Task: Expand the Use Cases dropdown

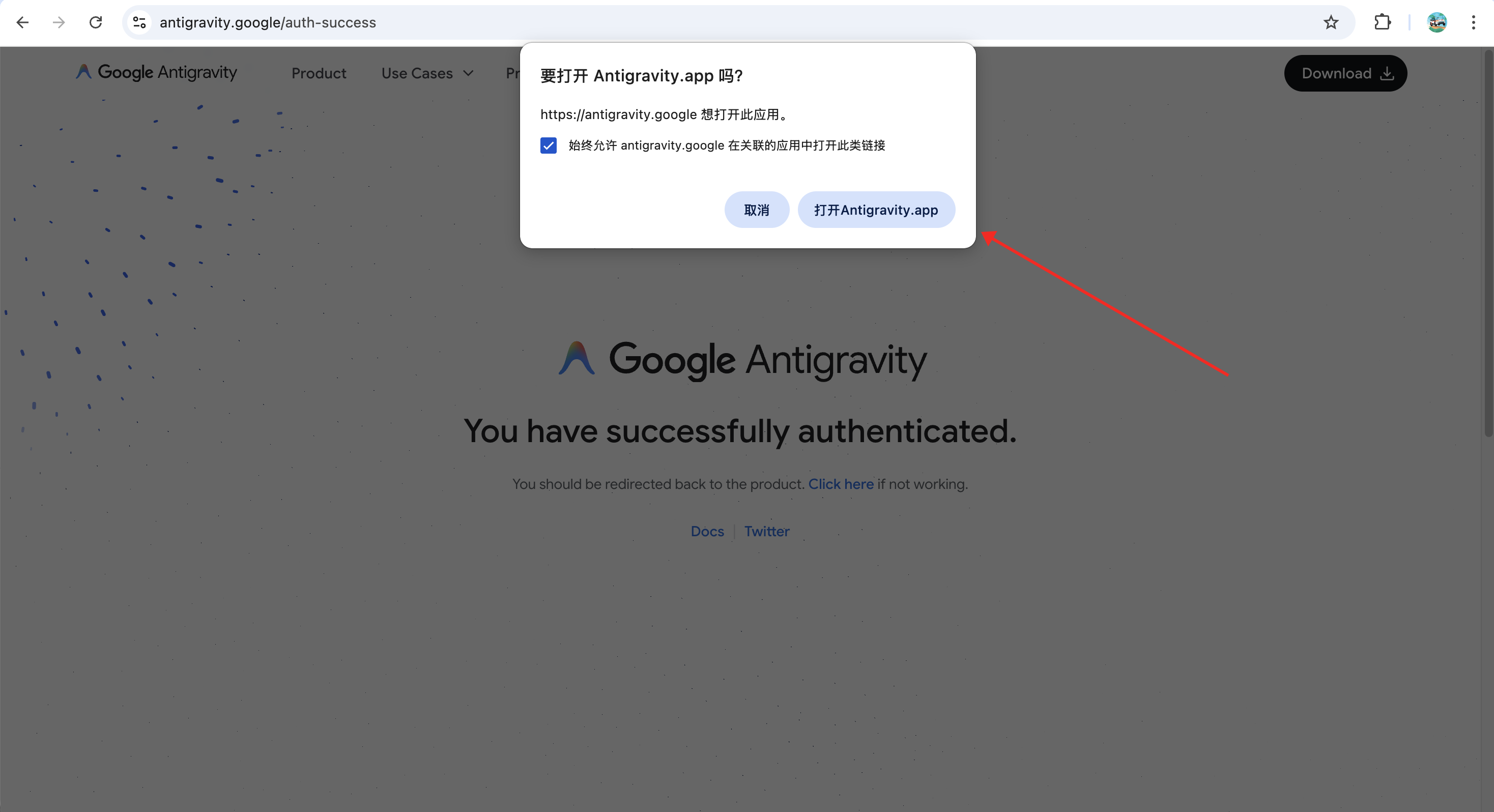Action: click(x=427, y=74)
